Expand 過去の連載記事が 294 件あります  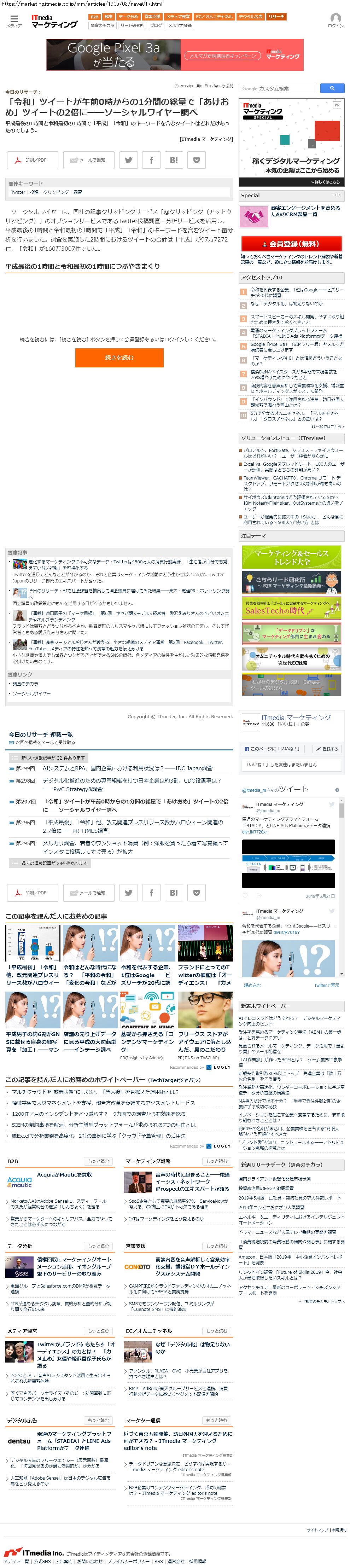coord(50,863)
